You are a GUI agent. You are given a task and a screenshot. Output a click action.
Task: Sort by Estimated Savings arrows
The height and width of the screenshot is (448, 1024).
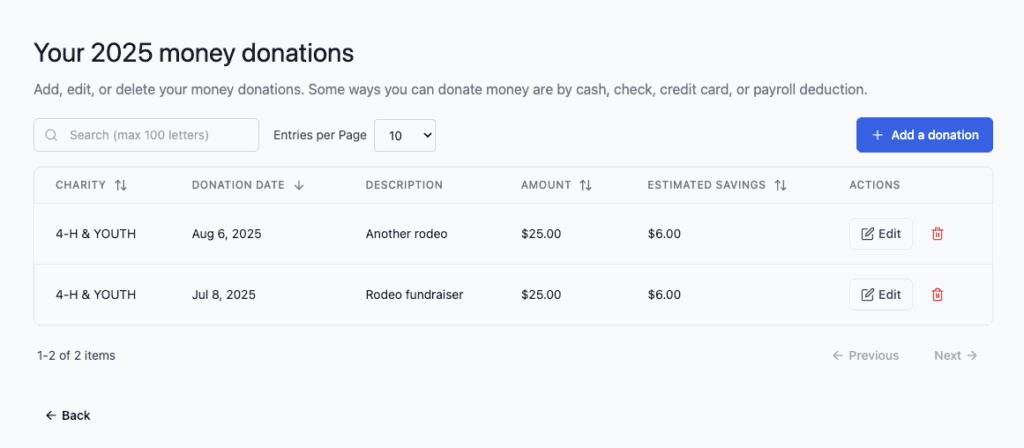(781, 185)
